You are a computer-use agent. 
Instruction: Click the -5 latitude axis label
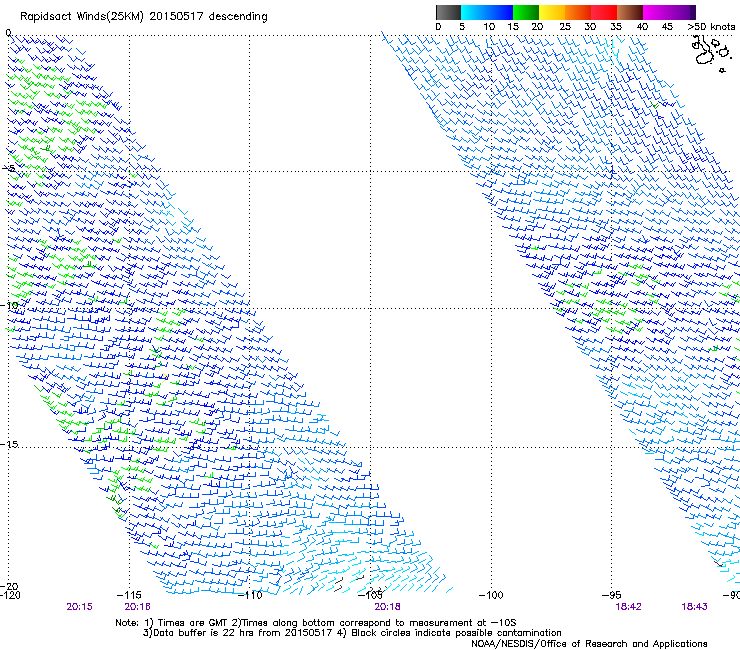point(8,168)
